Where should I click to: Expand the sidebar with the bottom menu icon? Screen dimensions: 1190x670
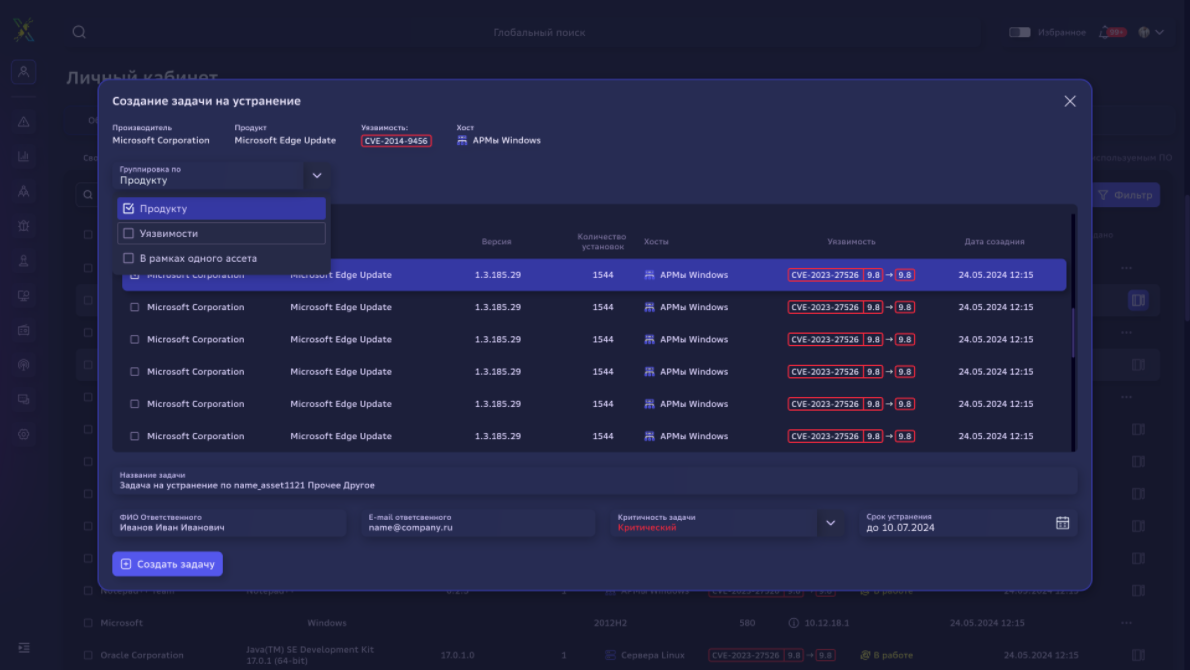pyautogui.click(x=24, y=647)
